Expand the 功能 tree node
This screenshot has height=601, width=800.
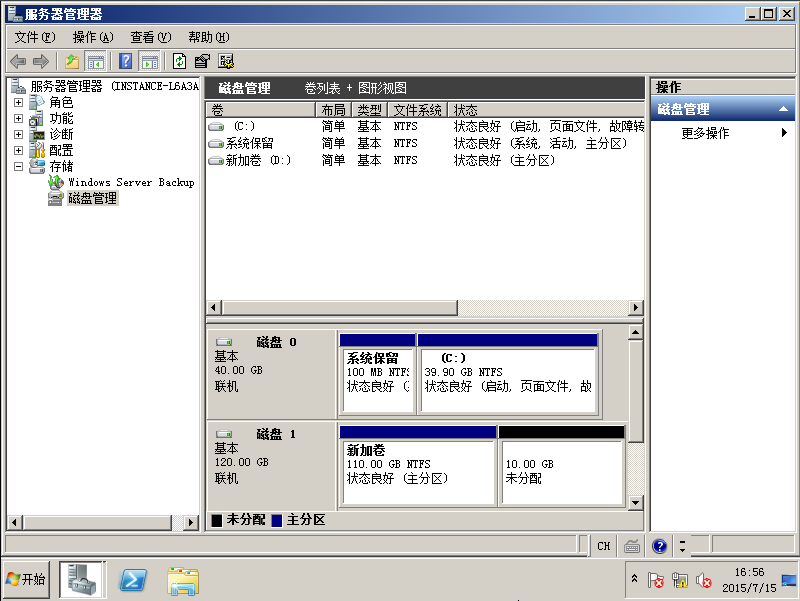point(18,118)
